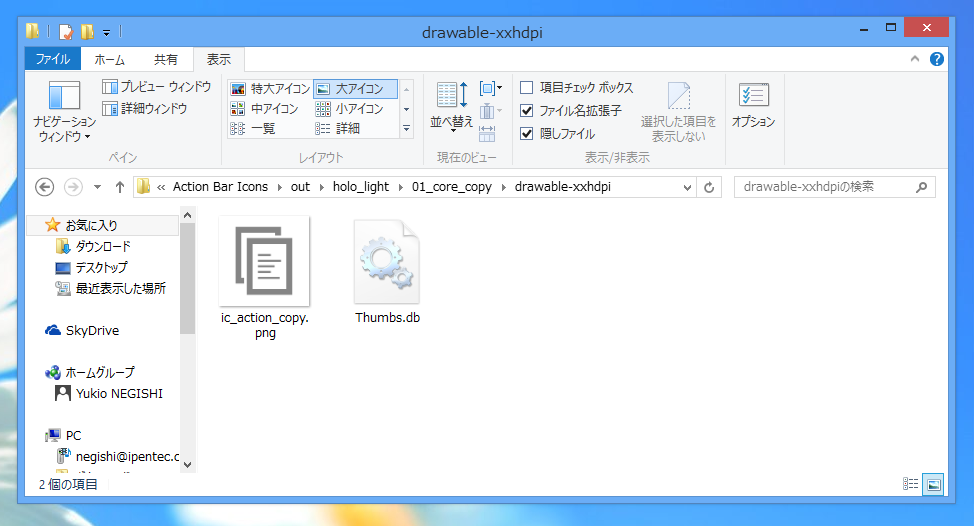Collapse the ribbon with the chevron

tap(914, 59)
